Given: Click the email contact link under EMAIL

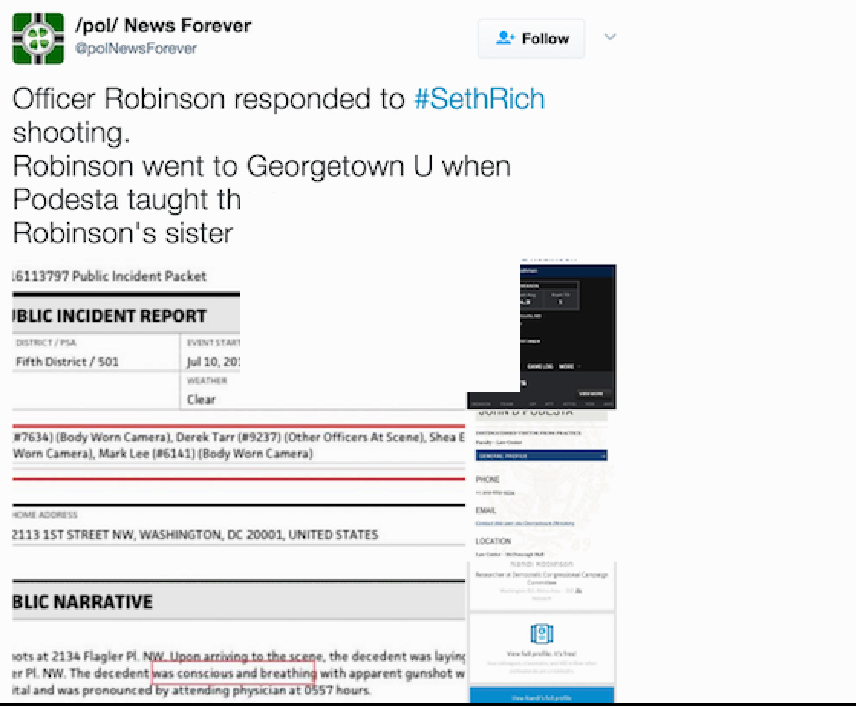Looking at the screenshot, I should point(525,523).
